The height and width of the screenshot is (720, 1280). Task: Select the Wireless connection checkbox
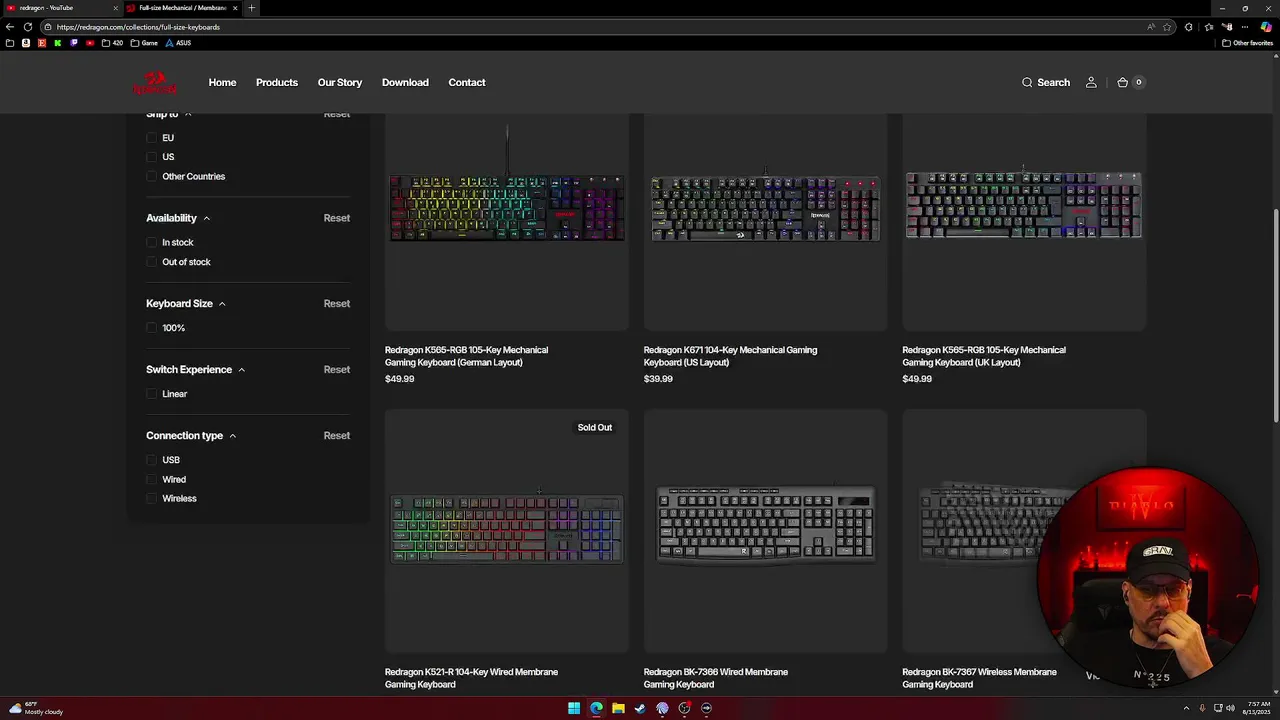click(x=152, y=499)
